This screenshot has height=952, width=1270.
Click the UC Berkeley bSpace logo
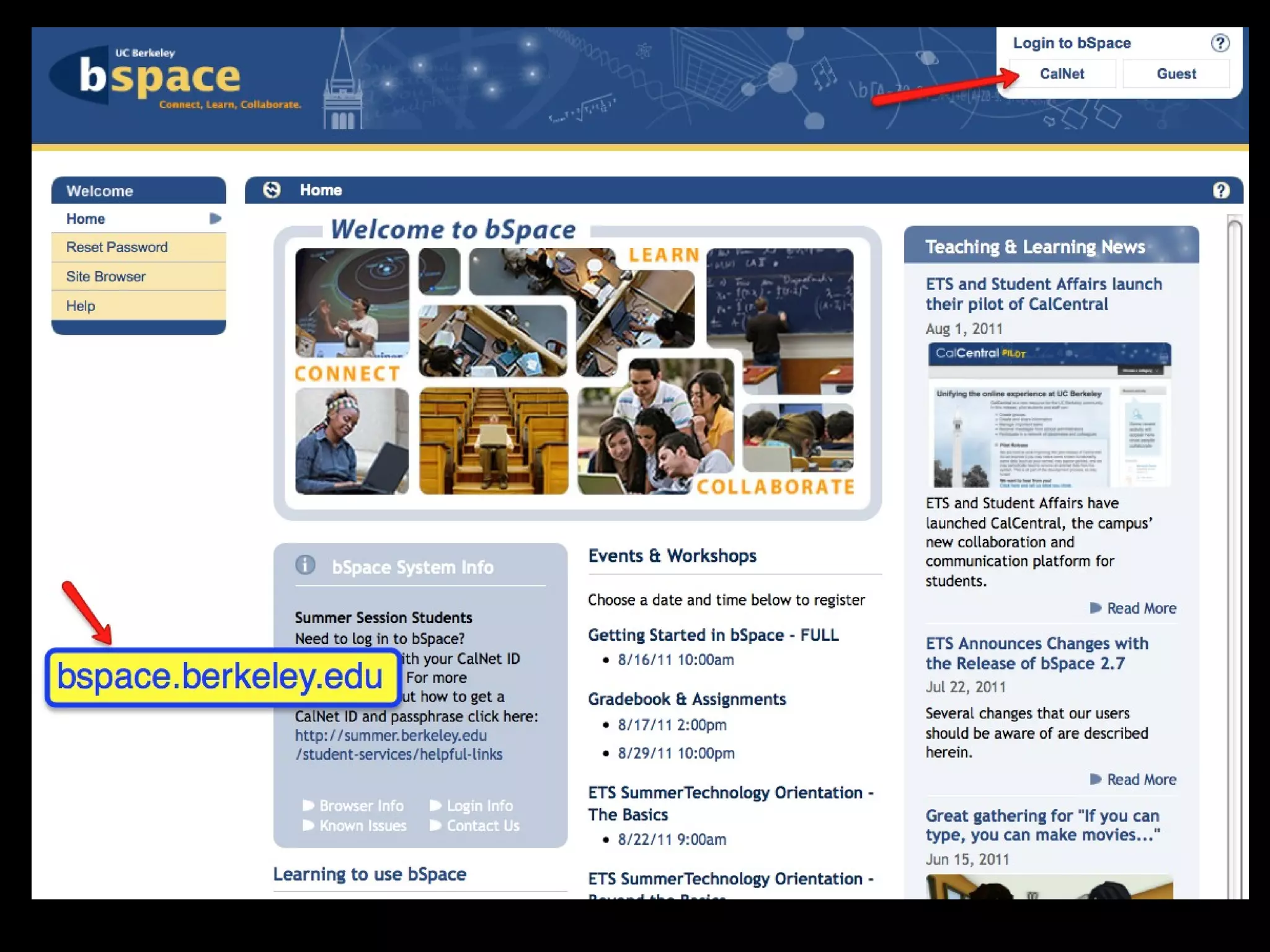161,77
